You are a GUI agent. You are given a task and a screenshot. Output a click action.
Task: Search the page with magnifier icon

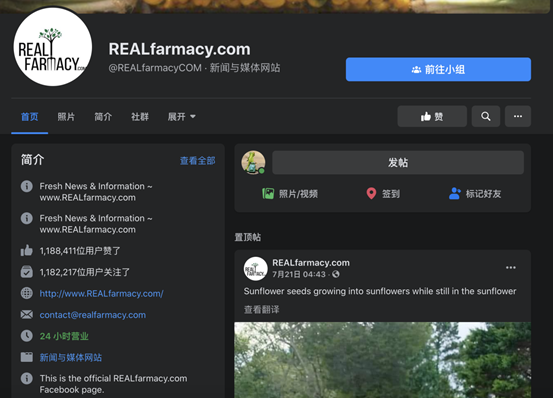pos(486,116)
